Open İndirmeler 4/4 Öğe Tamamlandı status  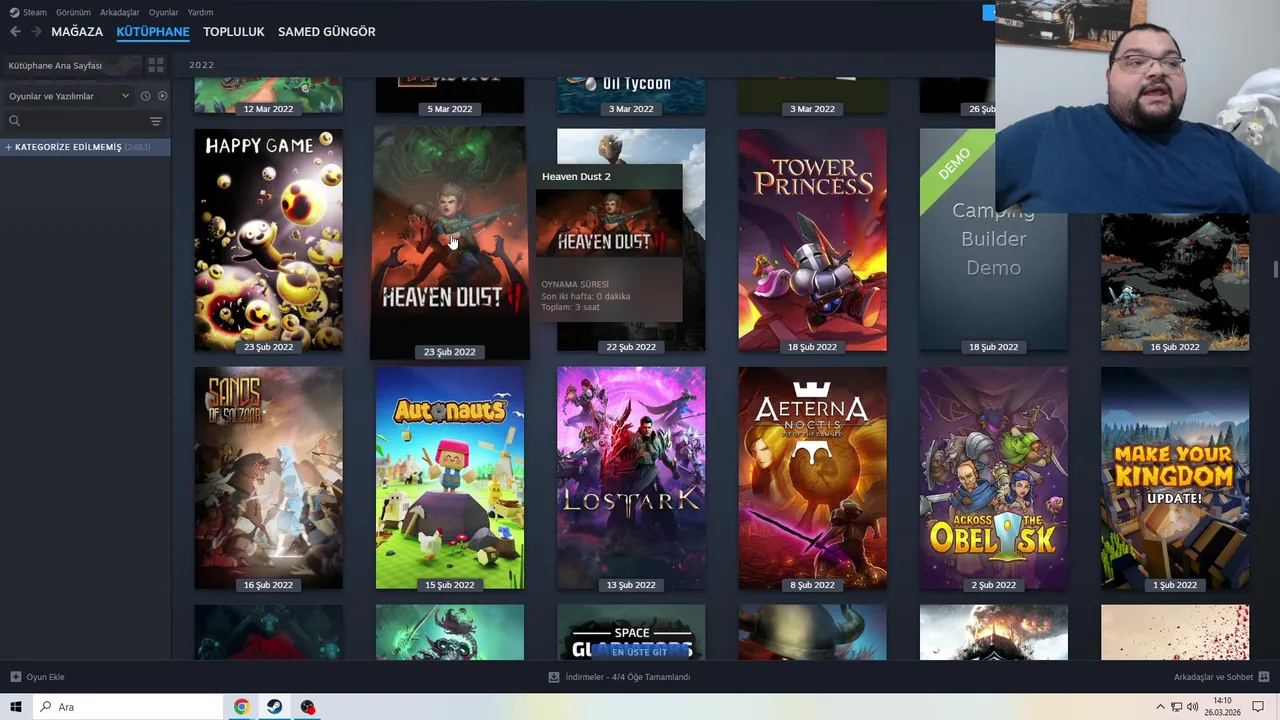(x=620, y=677)
